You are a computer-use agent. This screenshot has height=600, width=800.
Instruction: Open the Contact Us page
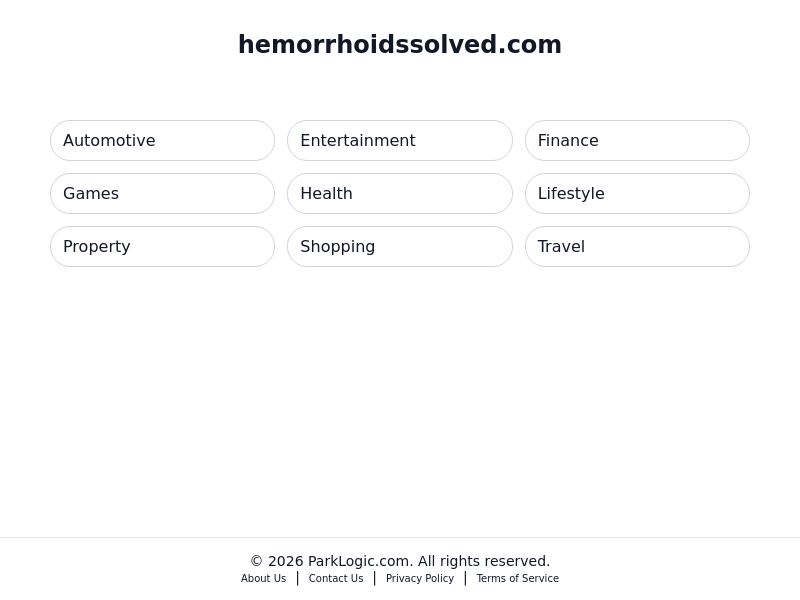(x=336, y=578)
